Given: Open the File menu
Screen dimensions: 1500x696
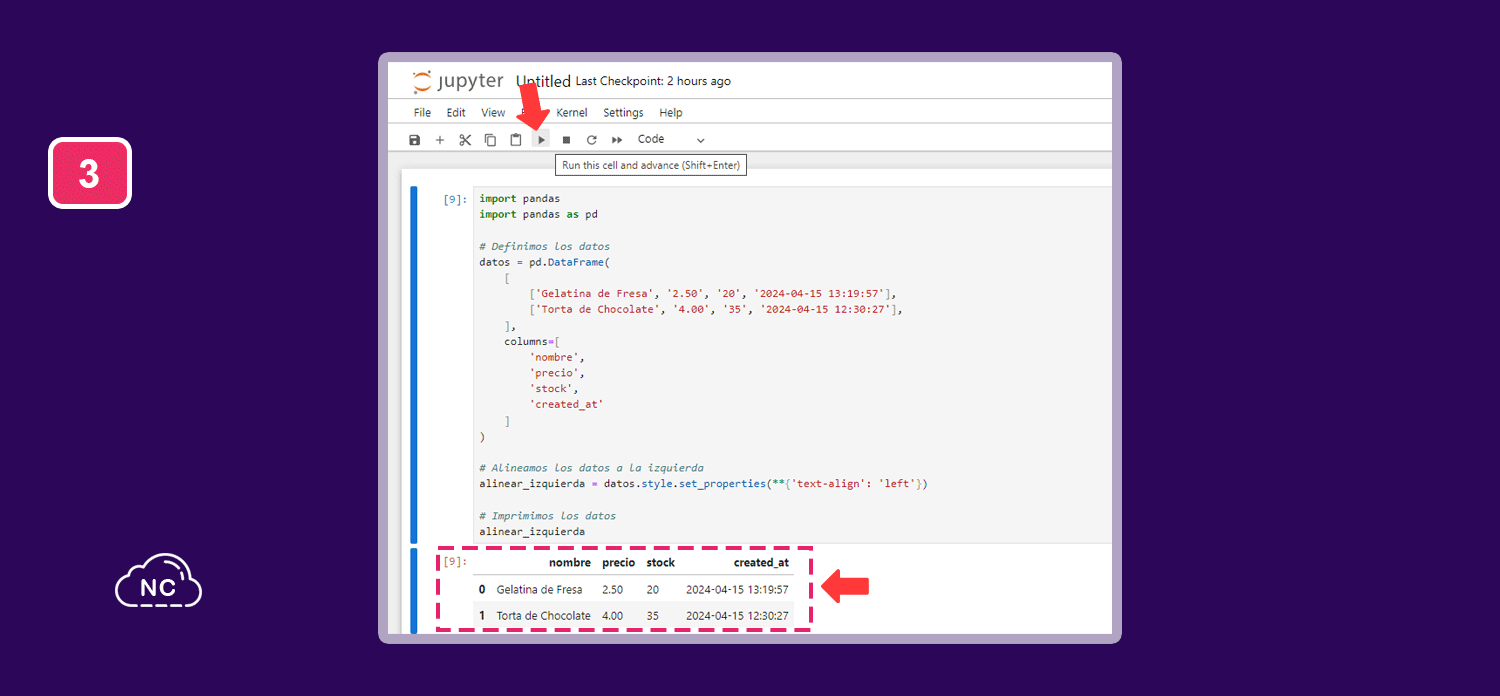Looking at the screenshot, I should (x=422, y=113).
